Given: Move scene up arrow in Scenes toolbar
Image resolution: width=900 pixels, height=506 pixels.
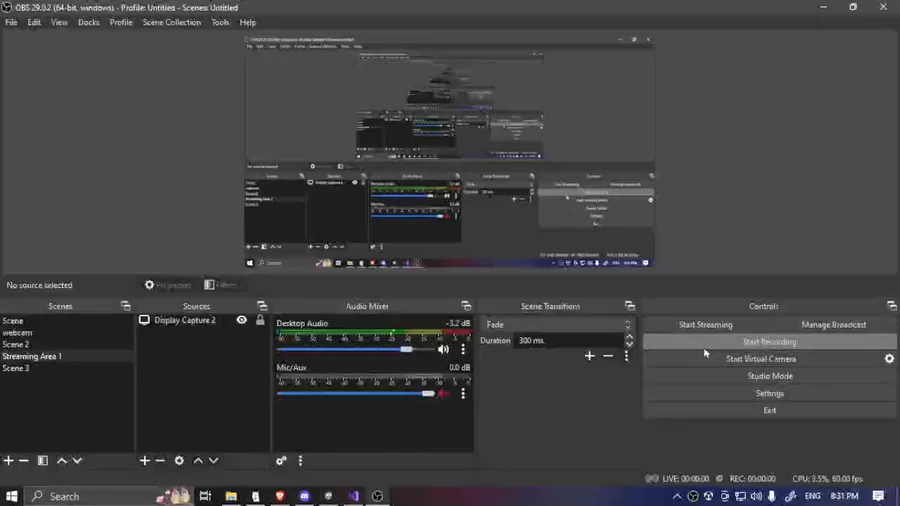Looking at the screenshot, I should (x=61, y=461).
